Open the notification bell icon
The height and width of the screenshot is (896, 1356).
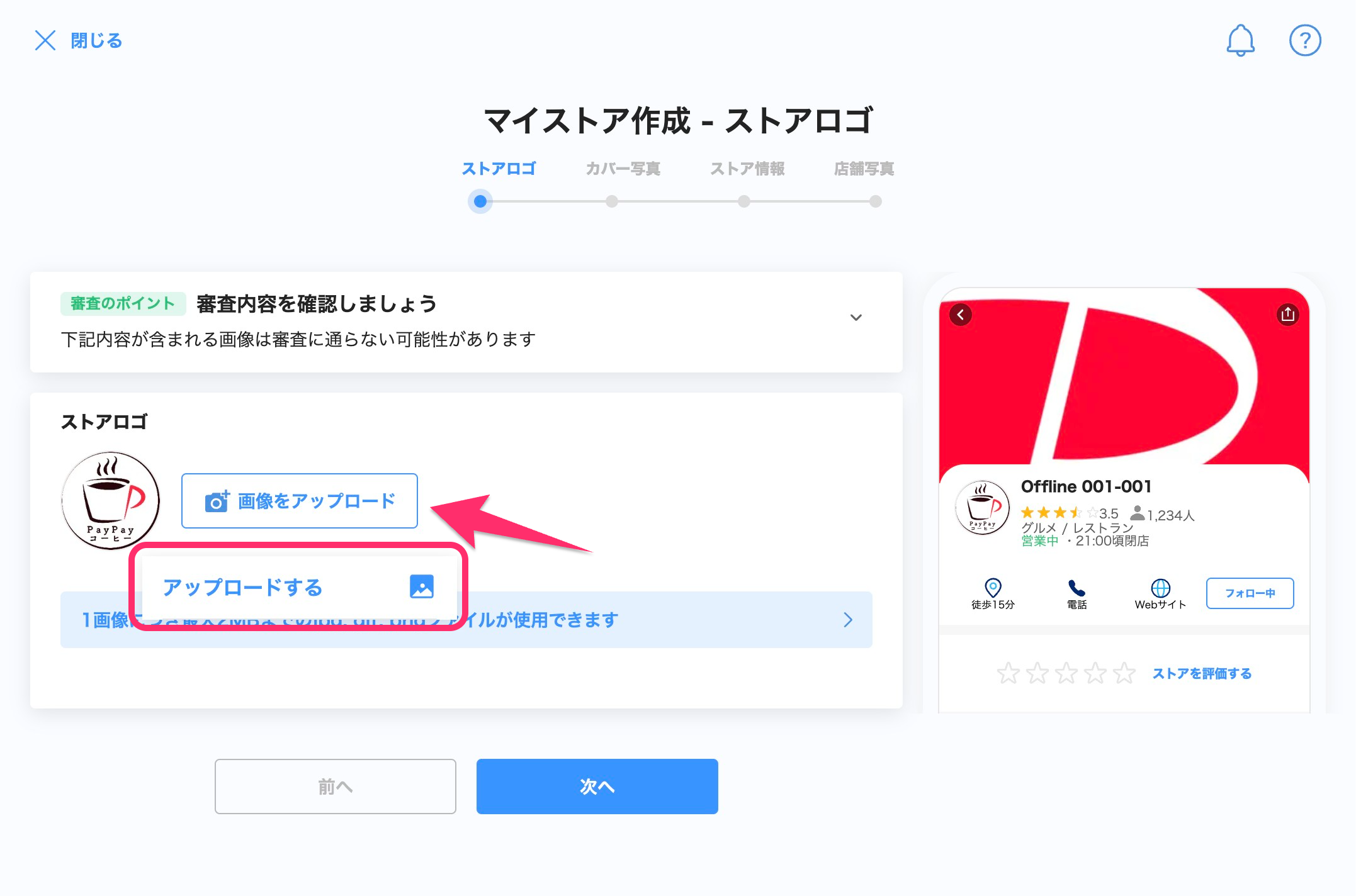[1240, 41]
